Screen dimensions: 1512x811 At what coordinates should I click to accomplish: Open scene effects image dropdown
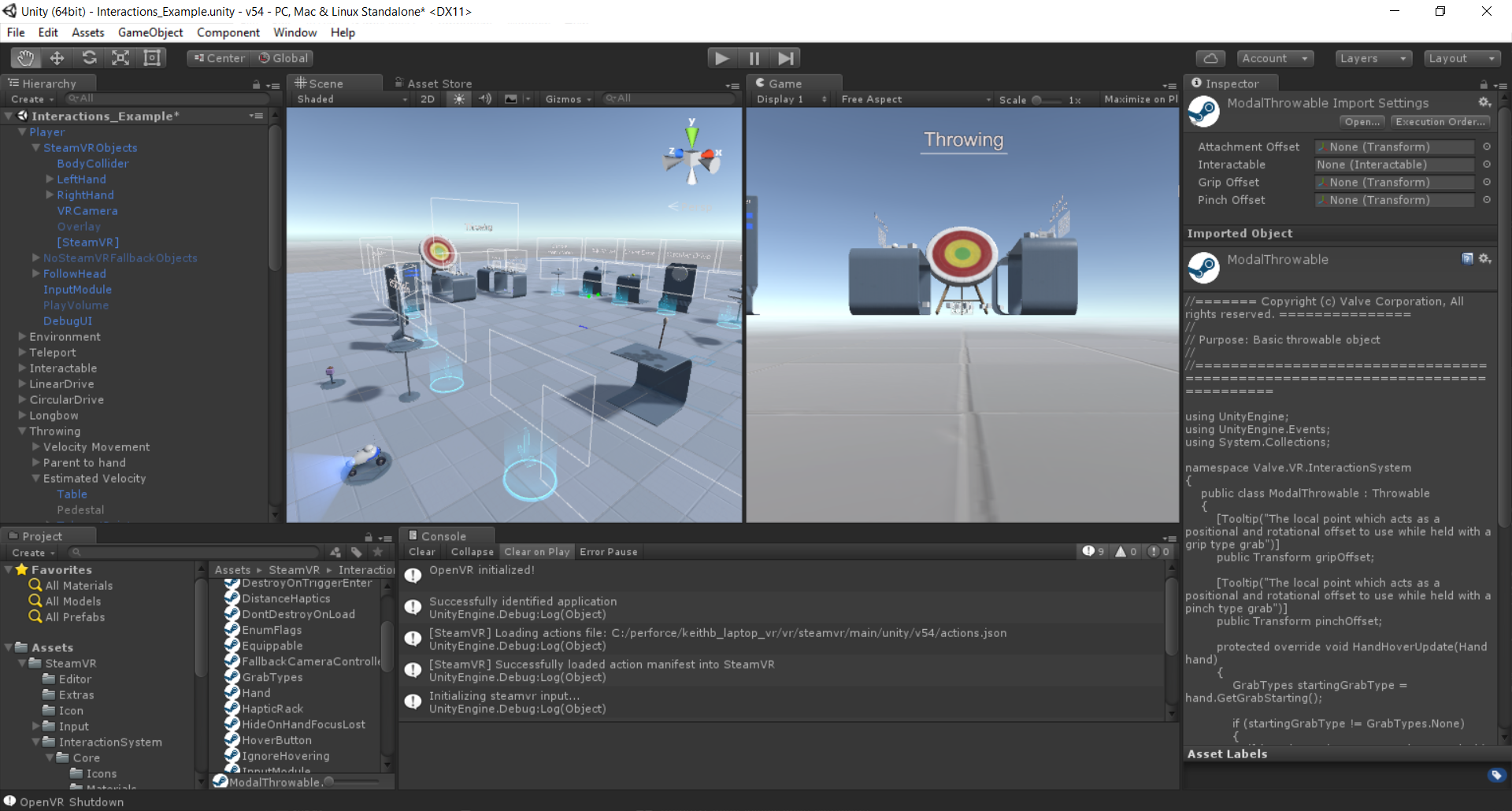pyautogui.click(x=517, y=99)
